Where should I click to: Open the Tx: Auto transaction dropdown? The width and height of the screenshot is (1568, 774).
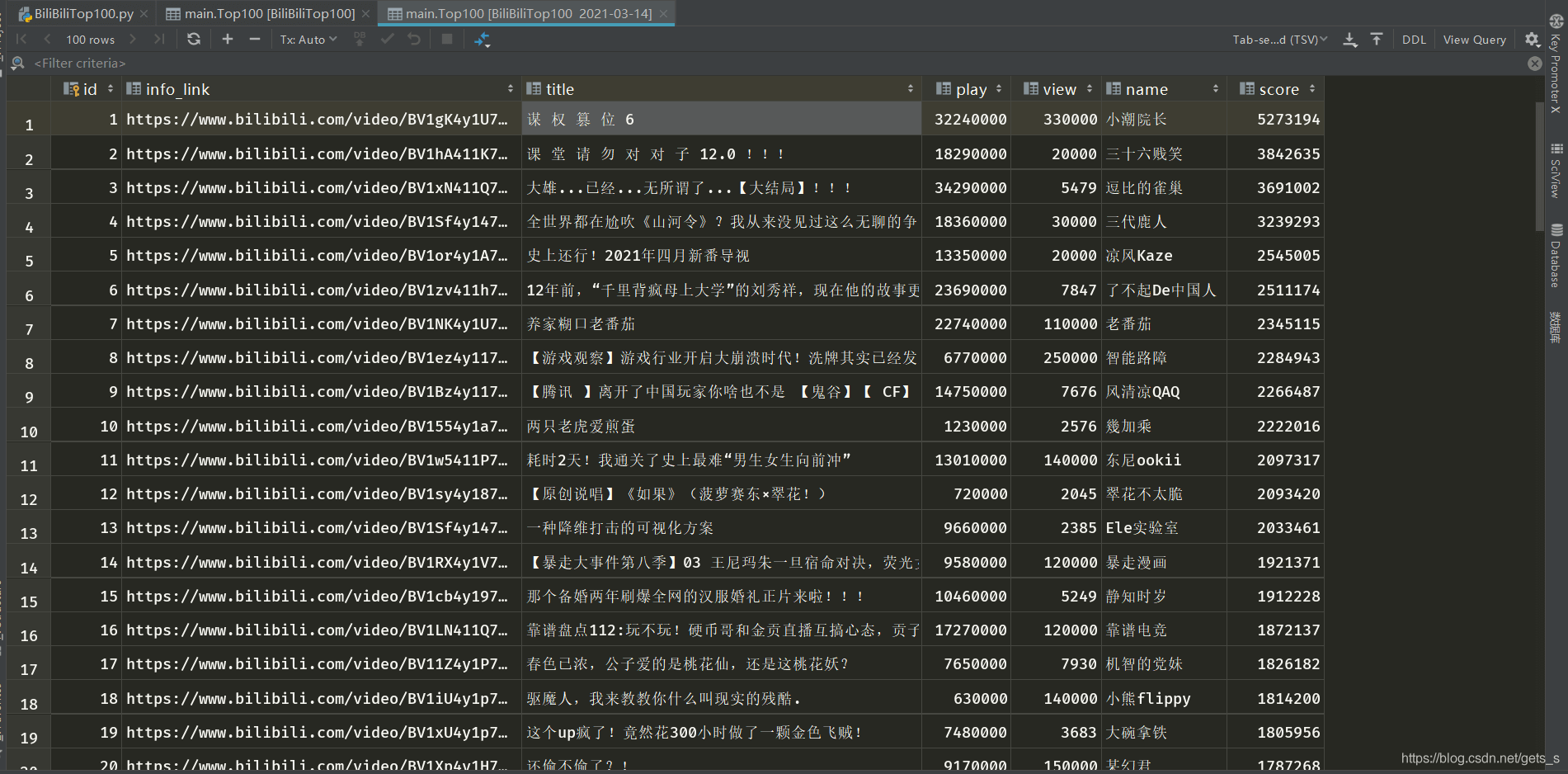click(x=308, y=39)
